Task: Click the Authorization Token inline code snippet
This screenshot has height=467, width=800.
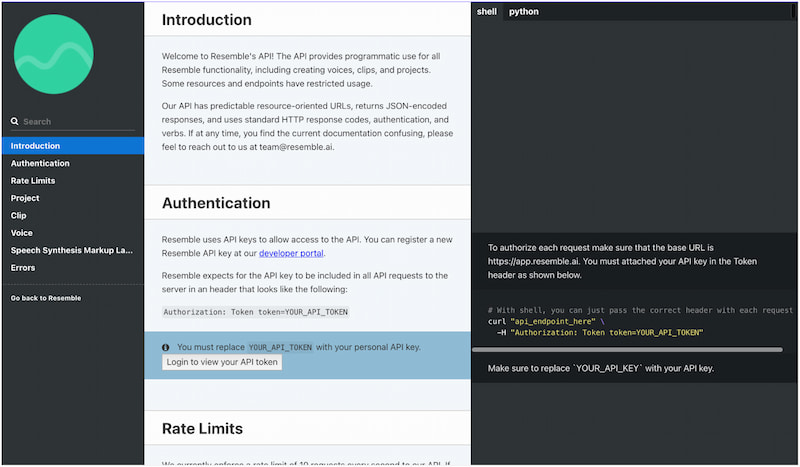Action: (x=255, y=312)
